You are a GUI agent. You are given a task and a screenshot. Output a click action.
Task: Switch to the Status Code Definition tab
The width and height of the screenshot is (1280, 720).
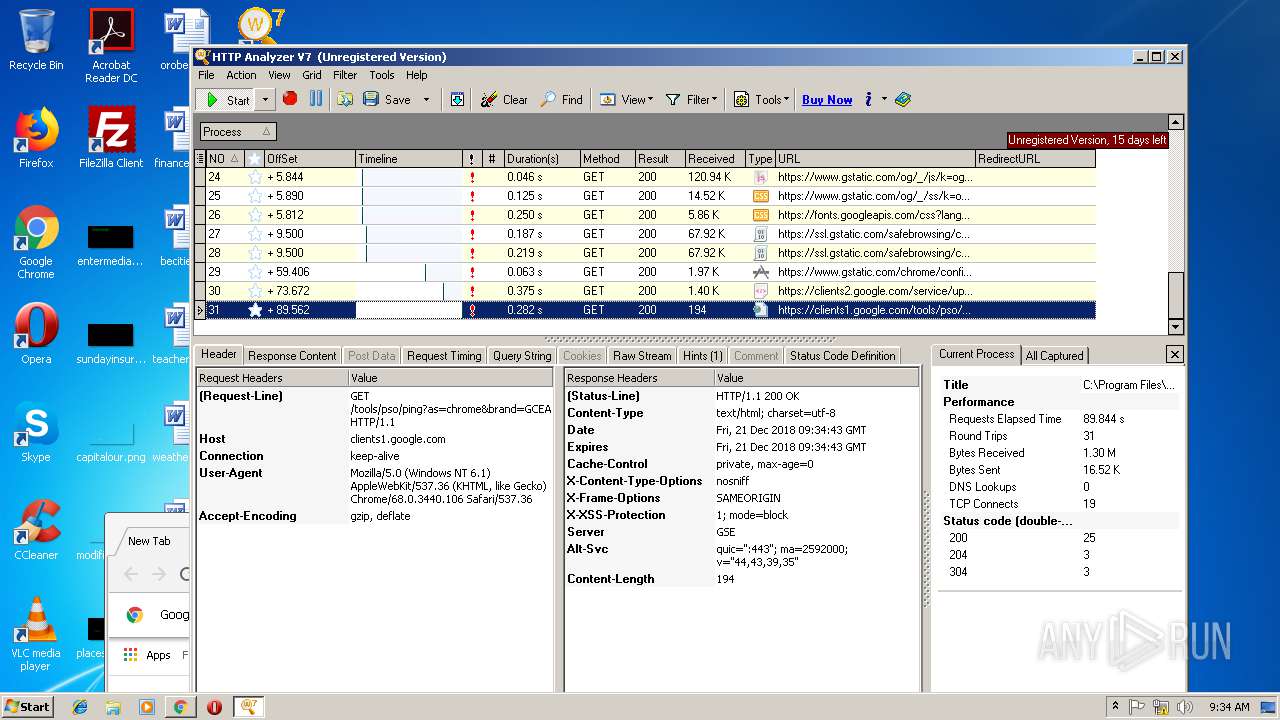click(x=842, y=356)
